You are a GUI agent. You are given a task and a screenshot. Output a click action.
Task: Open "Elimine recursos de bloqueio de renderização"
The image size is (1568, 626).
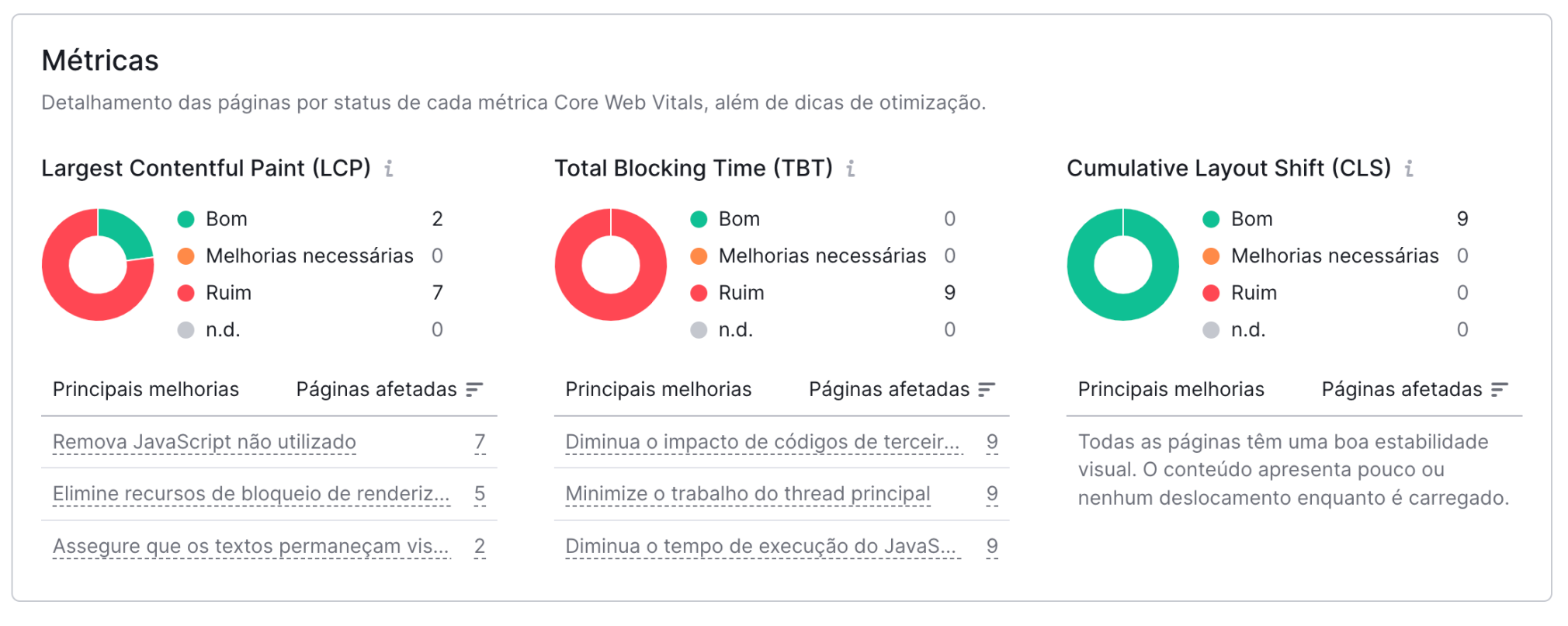click(250, 493)
